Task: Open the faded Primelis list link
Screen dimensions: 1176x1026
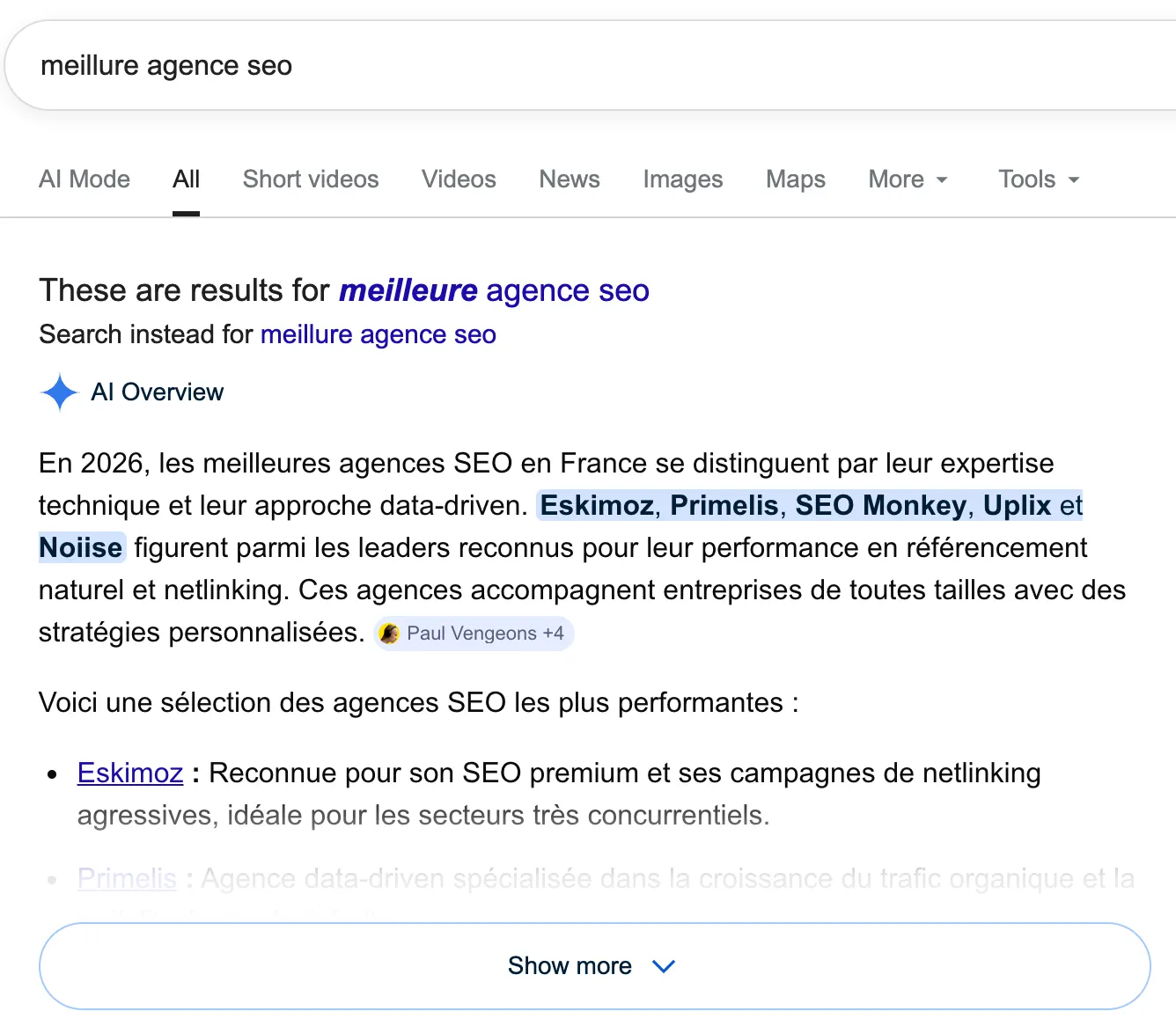Action: point(127,878)
